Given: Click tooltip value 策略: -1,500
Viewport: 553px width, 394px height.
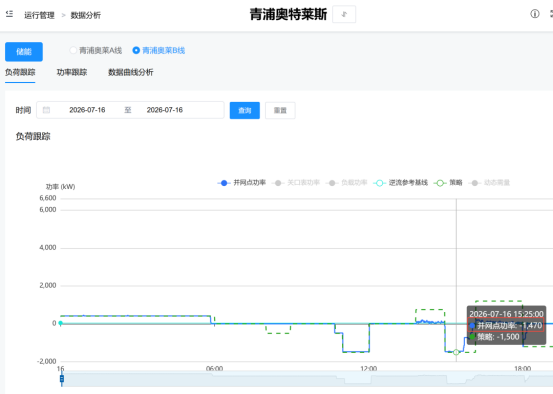Looking at the screenshot, I should coord(494,337).
